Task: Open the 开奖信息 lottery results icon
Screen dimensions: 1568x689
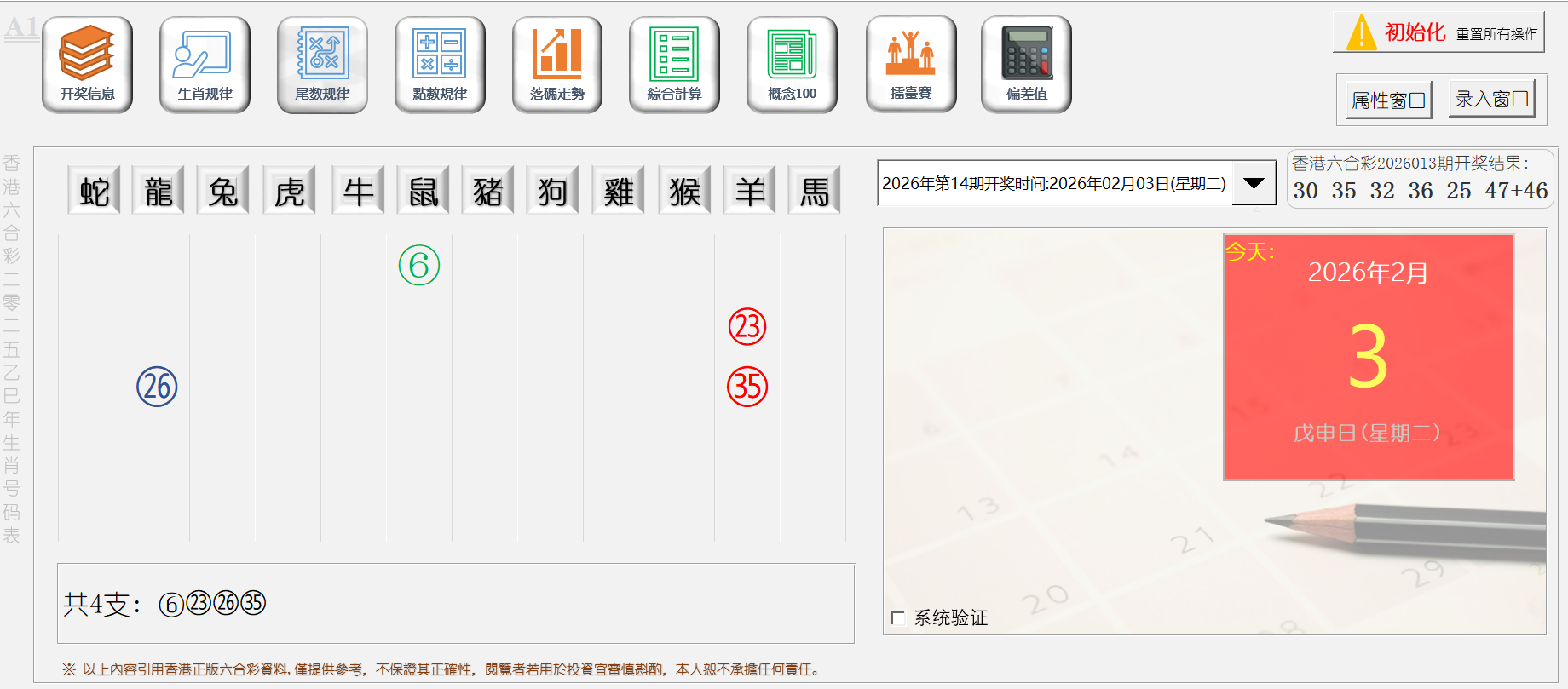Action: click(x=87, y=65)
